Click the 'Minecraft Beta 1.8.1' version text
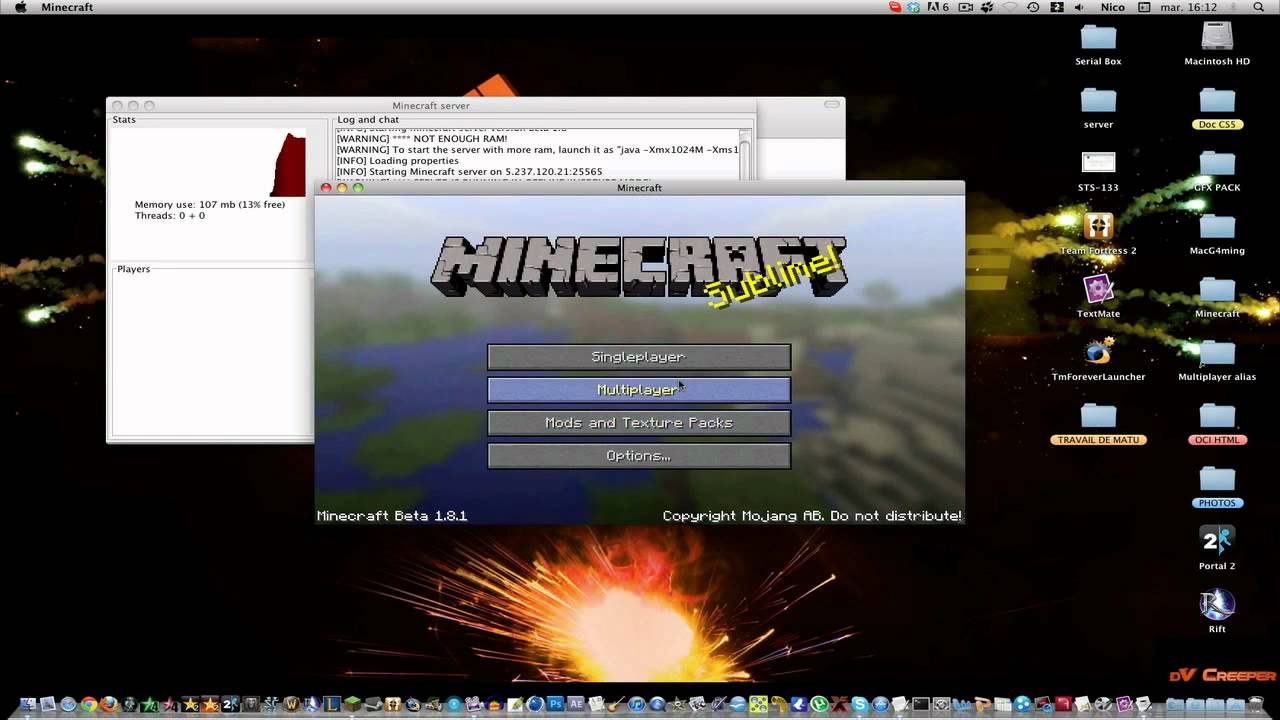The height and width of the screenshot is (720, 1280). [x=392, y=516]
